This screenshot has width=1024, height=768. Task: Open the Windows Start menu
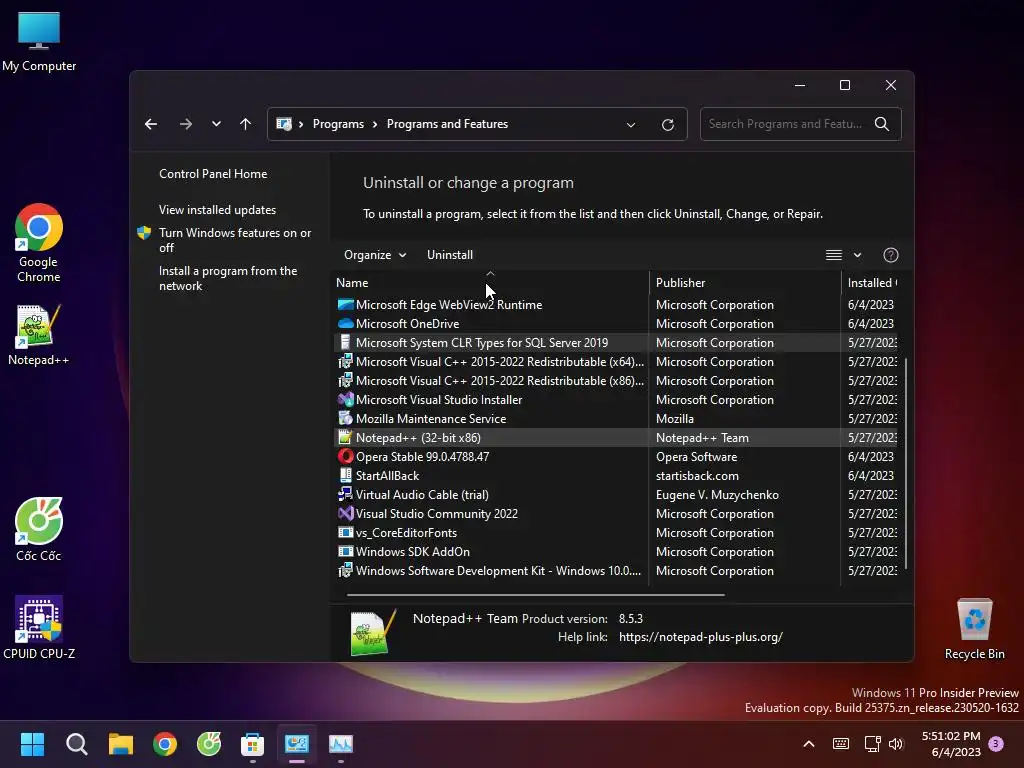tap(32, 744)
